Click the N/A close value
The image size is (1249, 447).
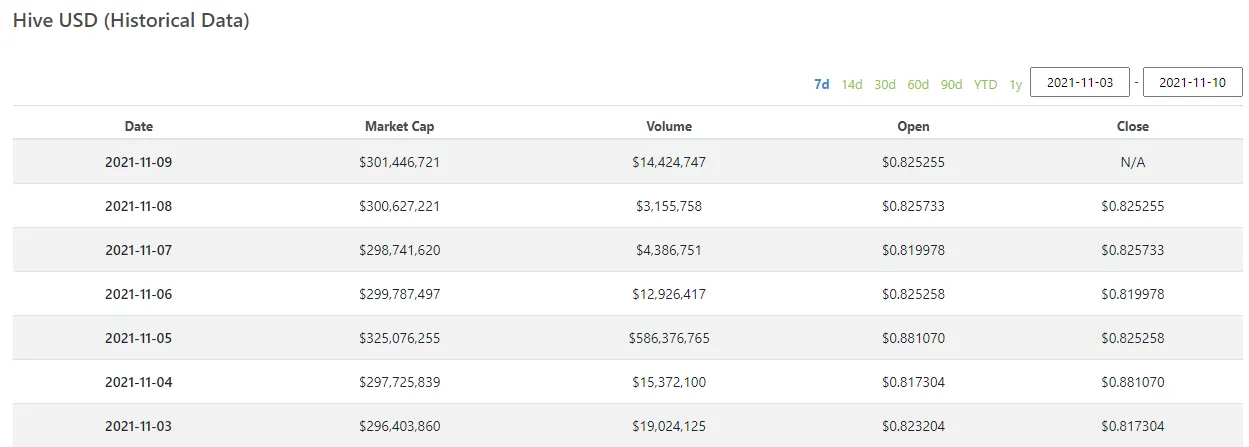click(x=1133, y=162)
